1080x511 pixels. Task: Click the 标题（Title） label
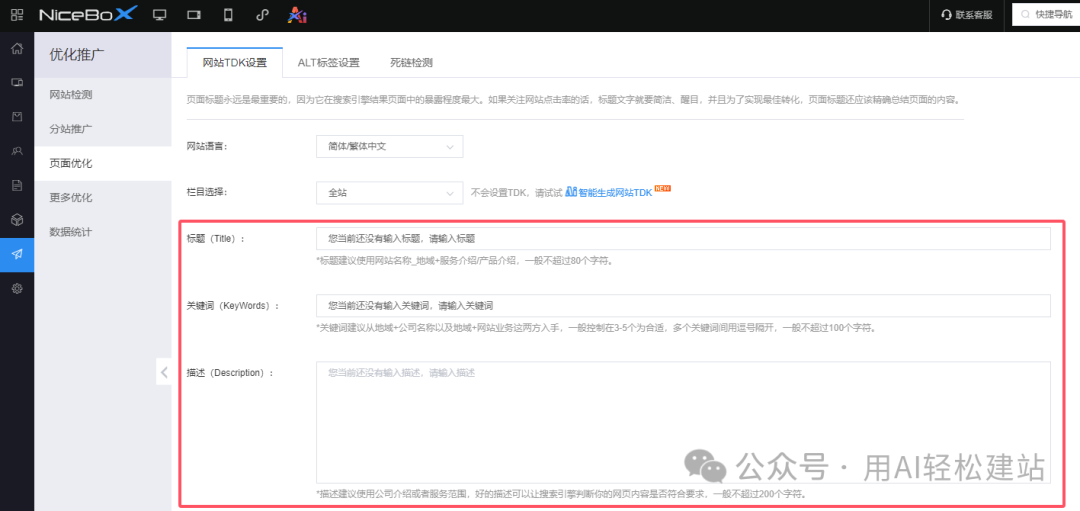point(216,238)
